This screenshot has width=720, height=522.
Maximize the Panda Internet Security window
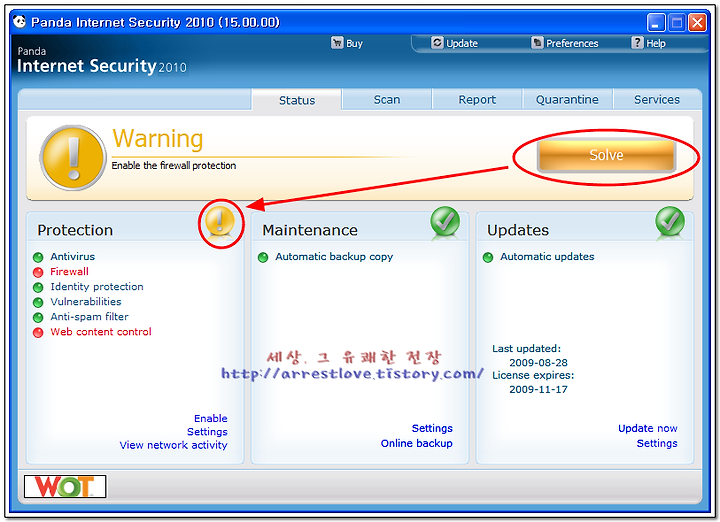[676, 22]
